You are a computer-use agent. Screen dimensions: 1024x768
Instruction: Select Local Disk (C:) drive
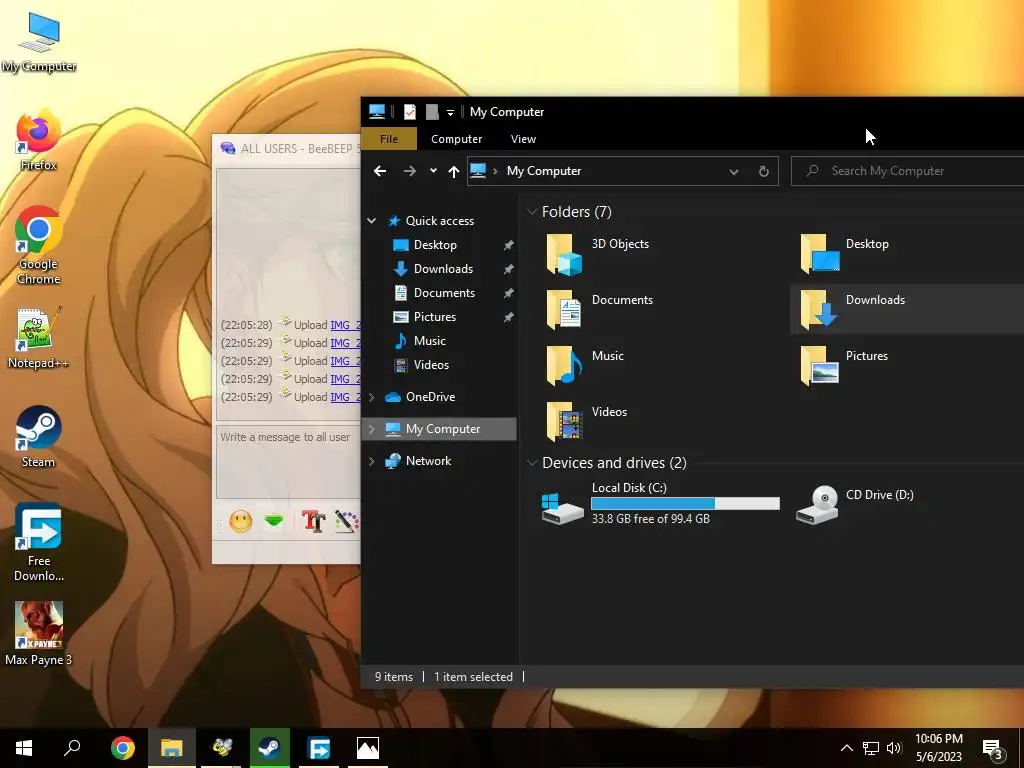point(660,504)
